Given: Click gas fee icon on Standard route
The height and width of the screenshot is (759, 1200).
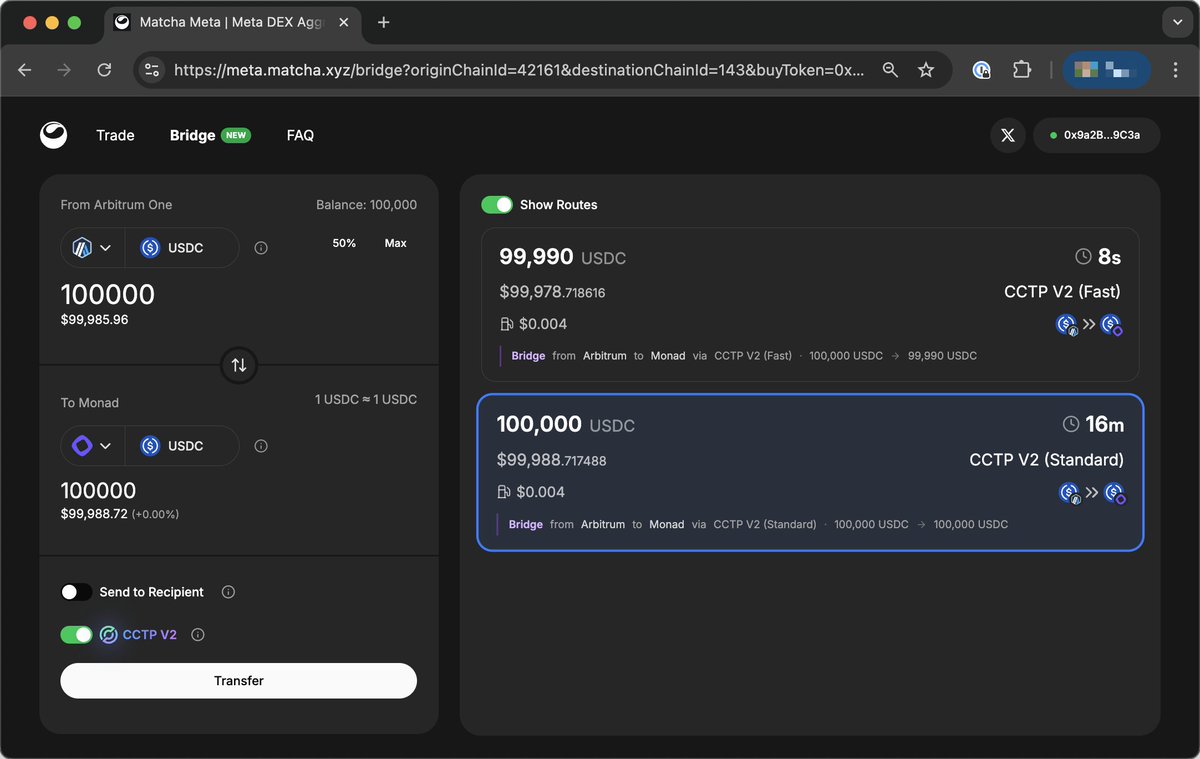Looking at the screenshot, I should pyautogui.click(x=504, y=492).
